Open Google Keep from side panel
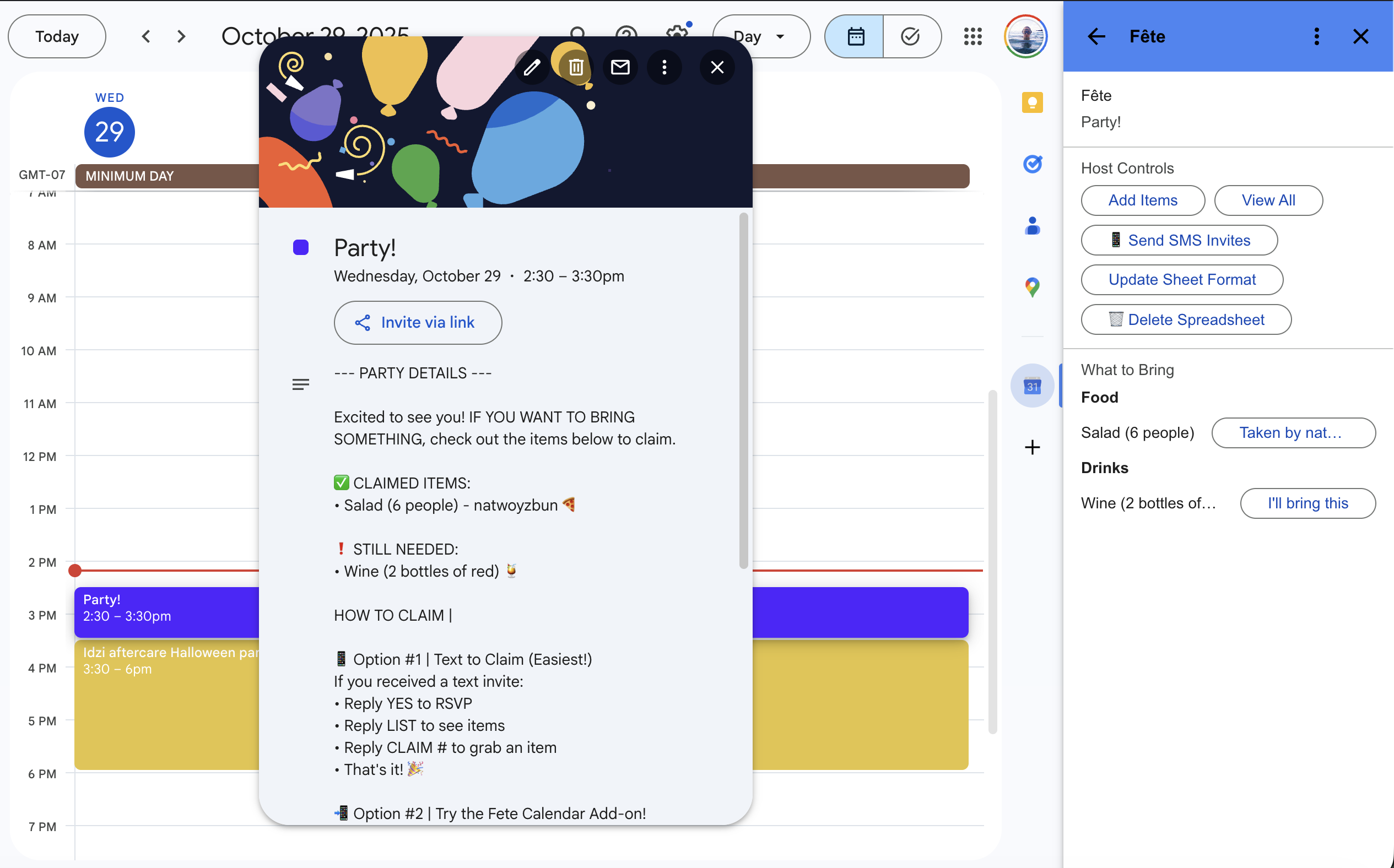 pos(1031,103)
